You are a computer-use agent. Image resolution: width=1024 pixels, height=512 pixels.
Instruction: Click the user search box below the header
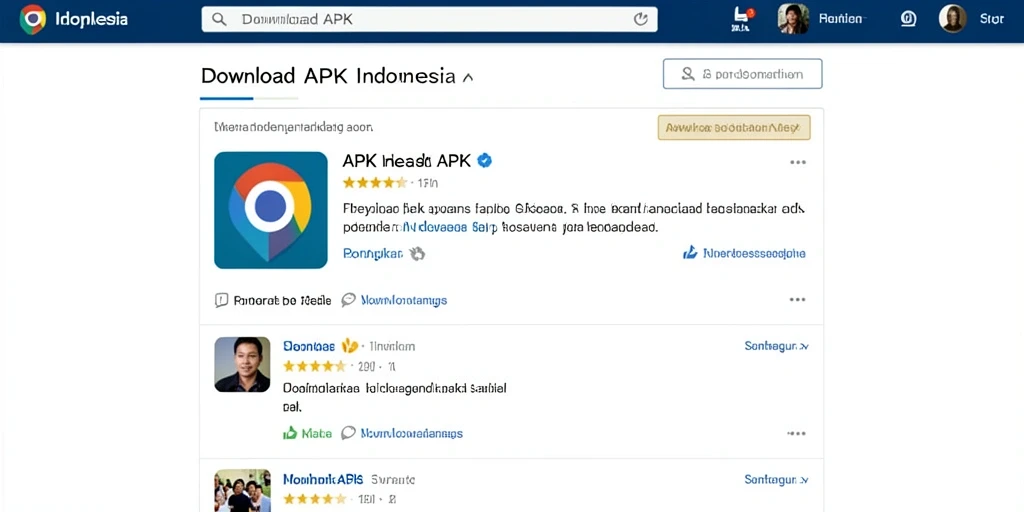(x=743, y=74)
